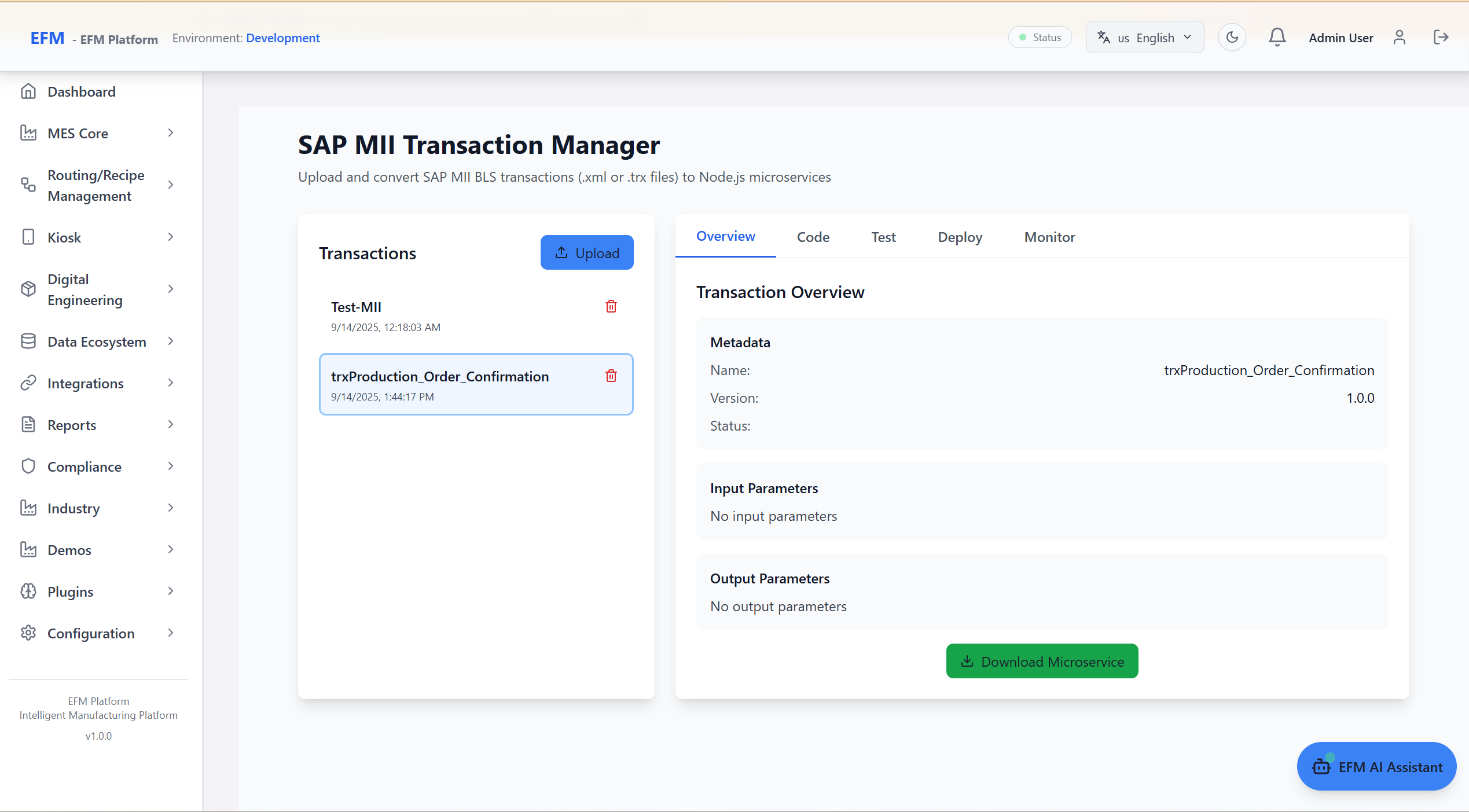The image size is (1469, 812).
Task: Open Dashboard from sidebar
Action: pyautogui.click(x=81, y=91)
